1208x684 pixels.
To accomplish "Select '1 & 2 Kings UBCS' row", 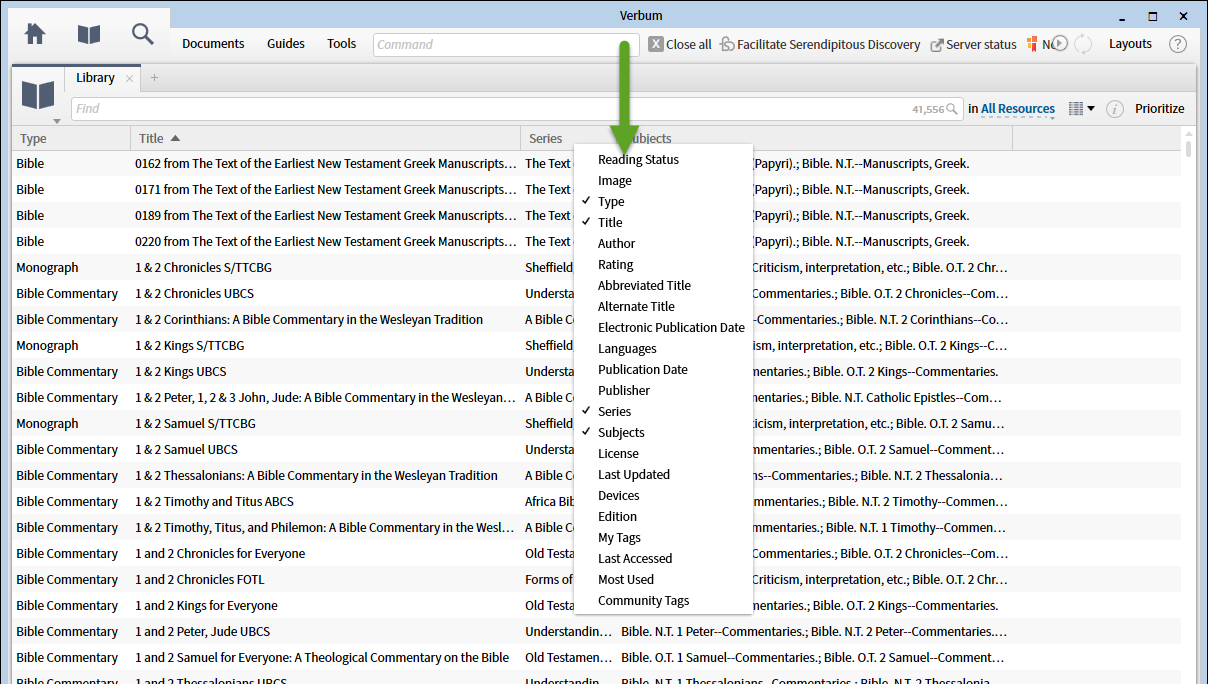I will 596,371.
